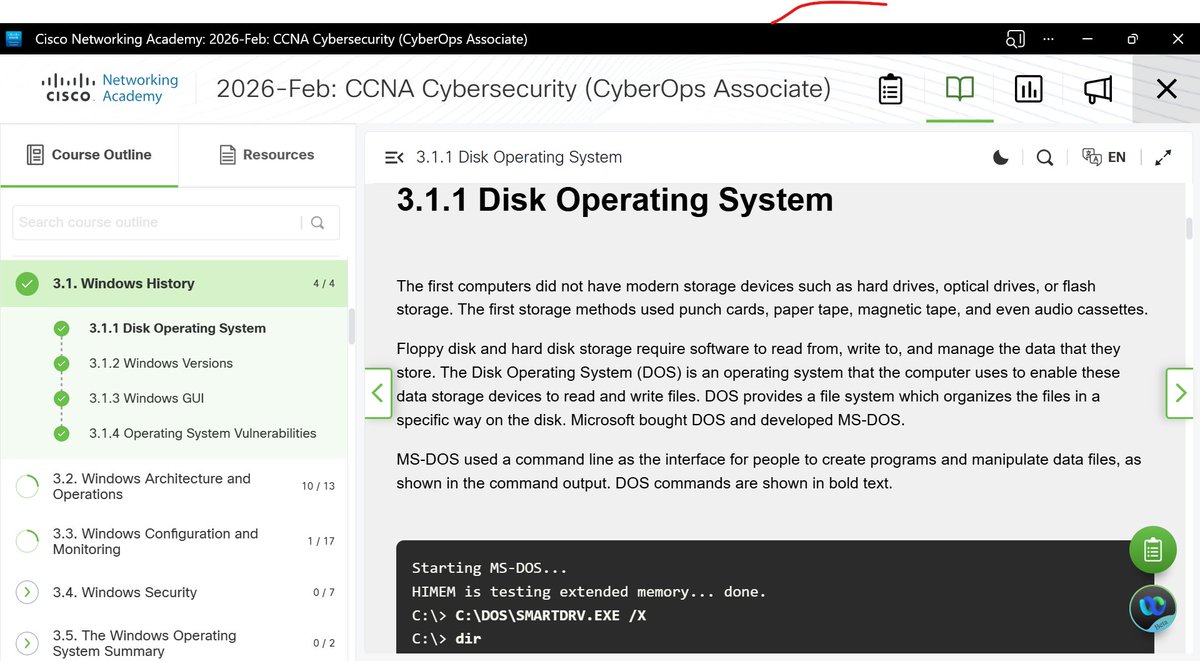Expand 3.3. Windows Configuration and Monitoring
Viewport: 1200px width, 661px height.
pos(175,541)
